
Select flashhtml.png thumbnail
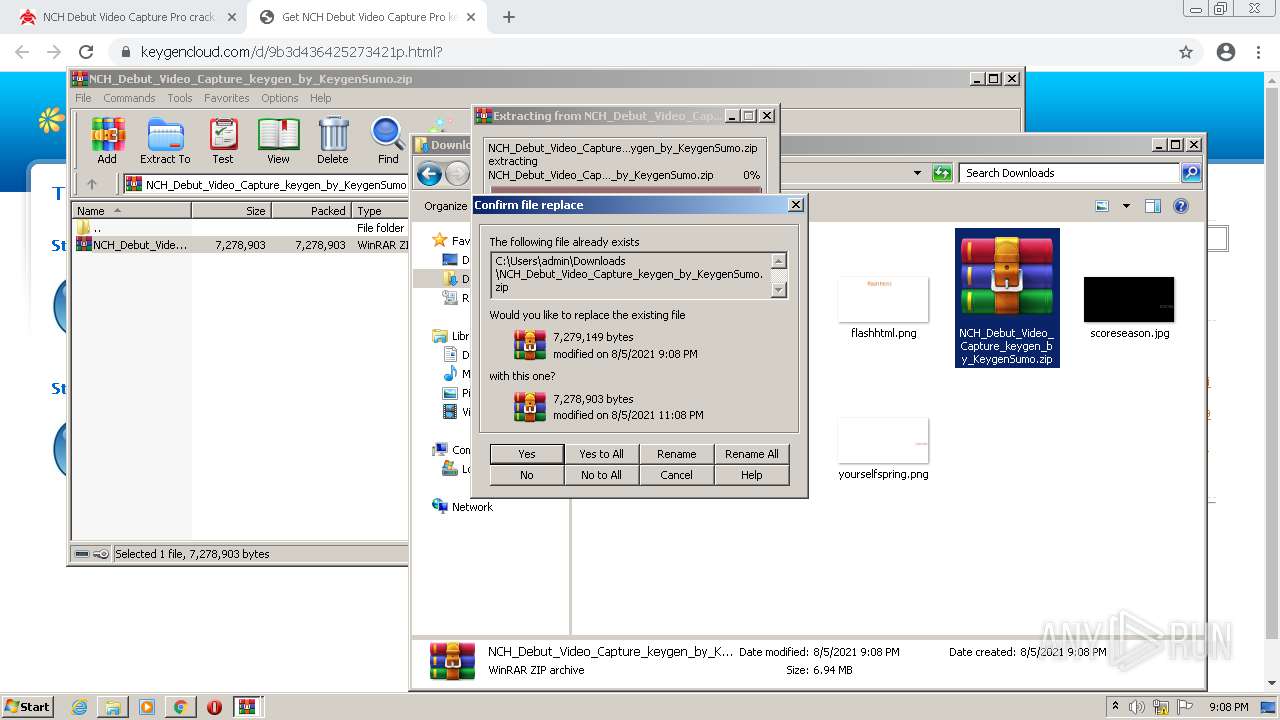883,308
